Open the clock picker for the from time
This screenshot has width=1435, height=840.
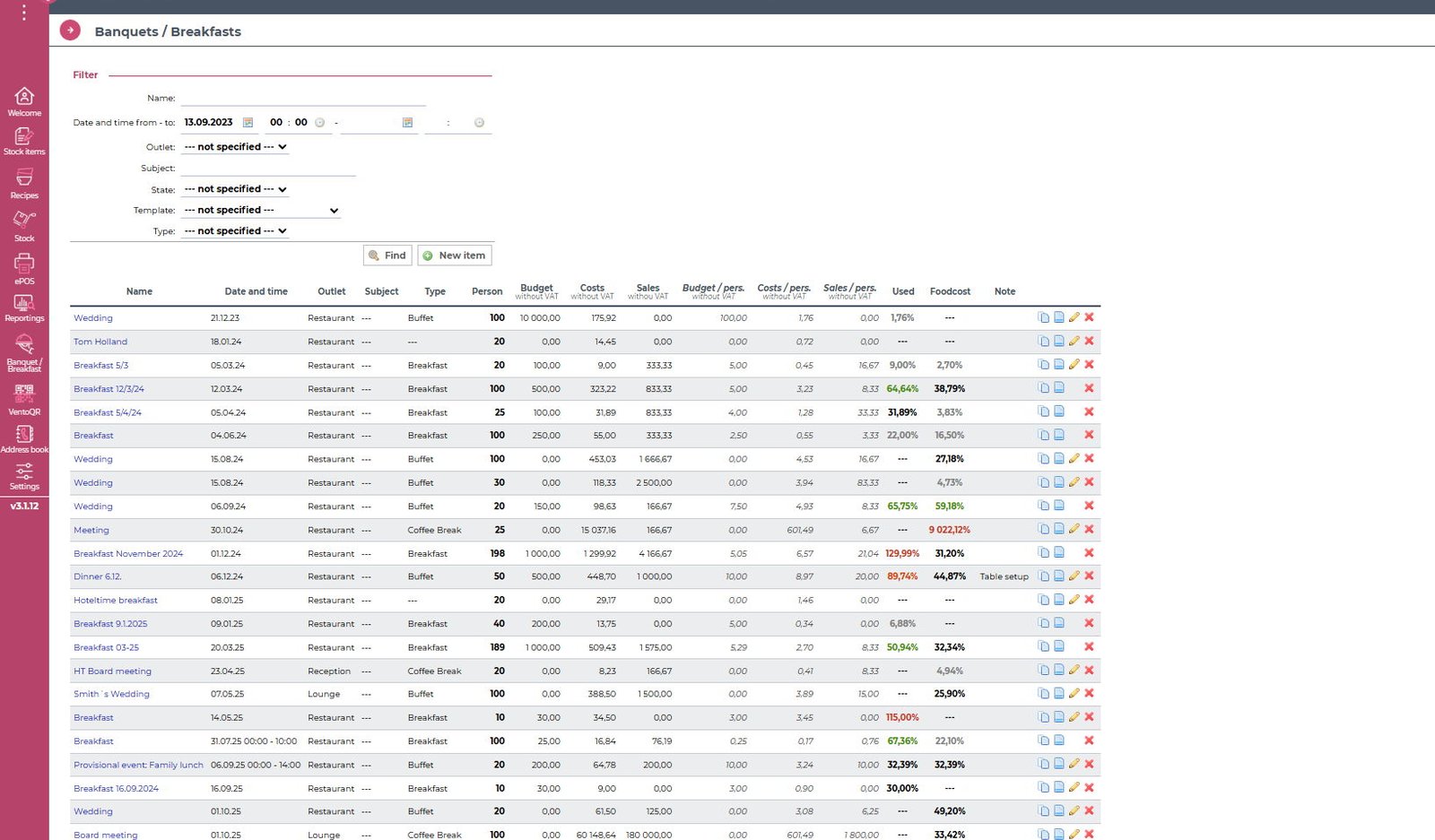coord(319,123)
